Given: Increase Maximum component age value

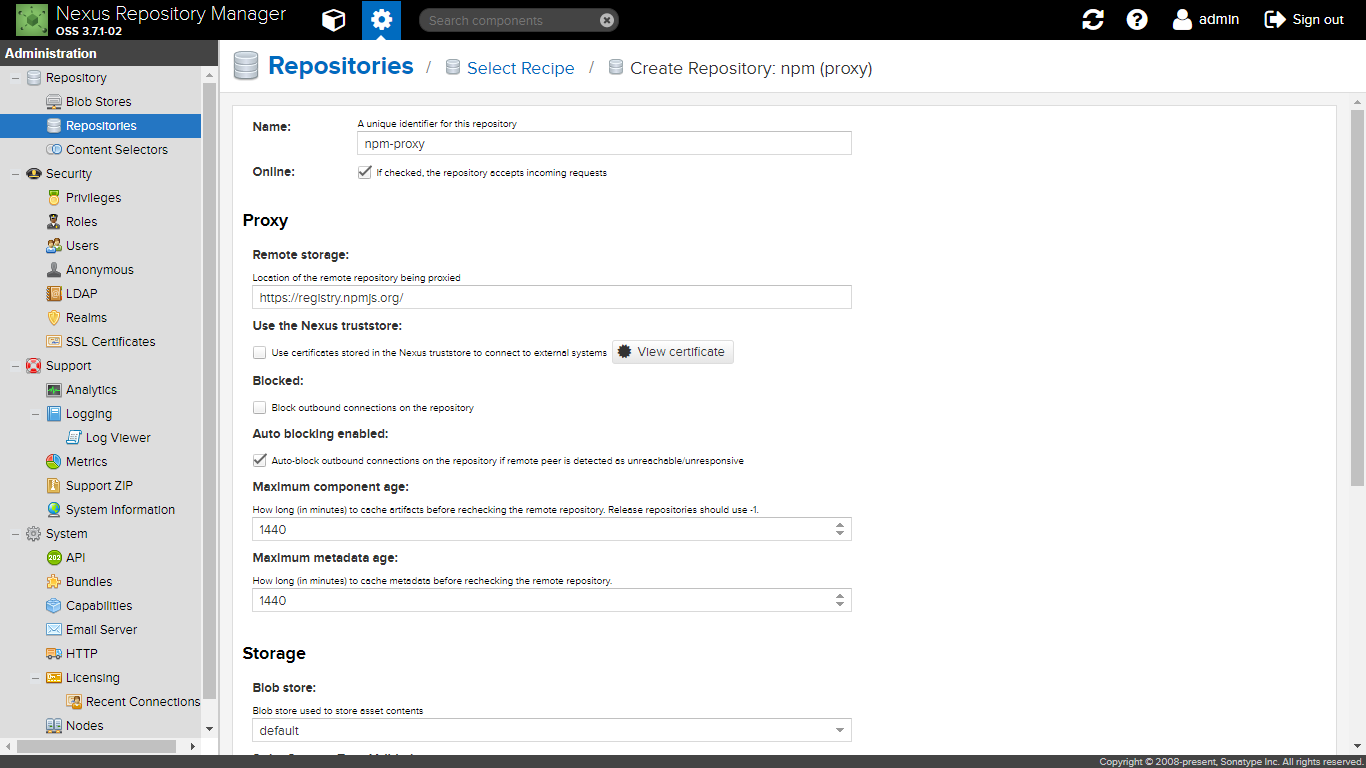Looking at the screenshot, I should pyautogui.click(x=840, y=524).
